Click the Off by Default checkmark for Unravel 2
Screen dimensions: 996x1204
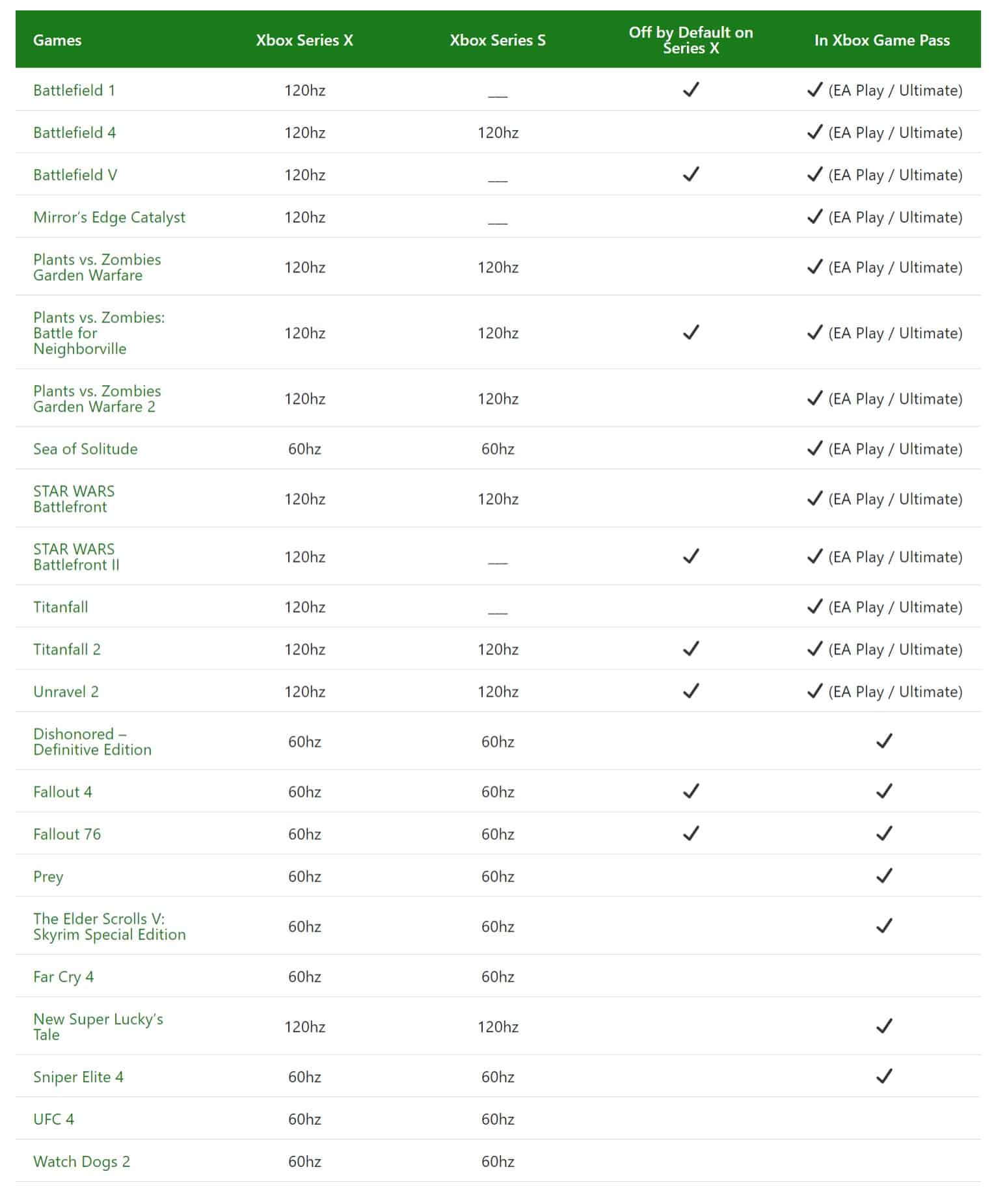691,691
